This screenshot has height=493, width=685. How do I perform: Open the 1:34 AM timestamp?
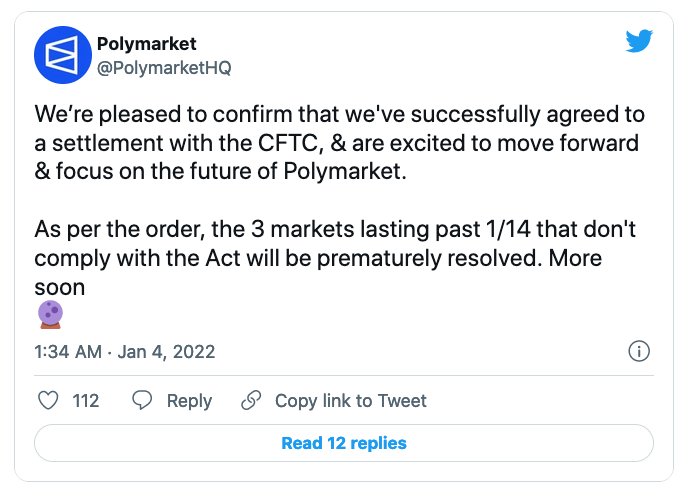(68, 352)
